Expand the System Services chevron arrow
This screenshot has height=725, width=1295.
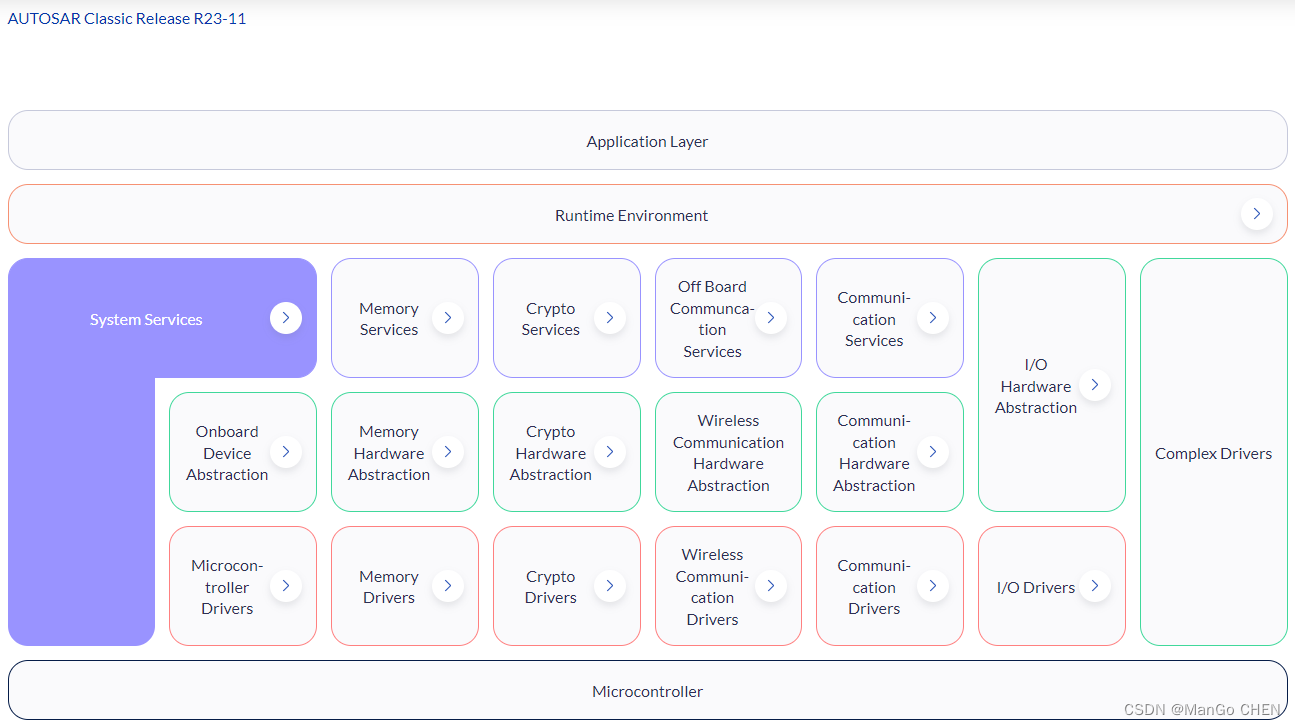point(286,318)
